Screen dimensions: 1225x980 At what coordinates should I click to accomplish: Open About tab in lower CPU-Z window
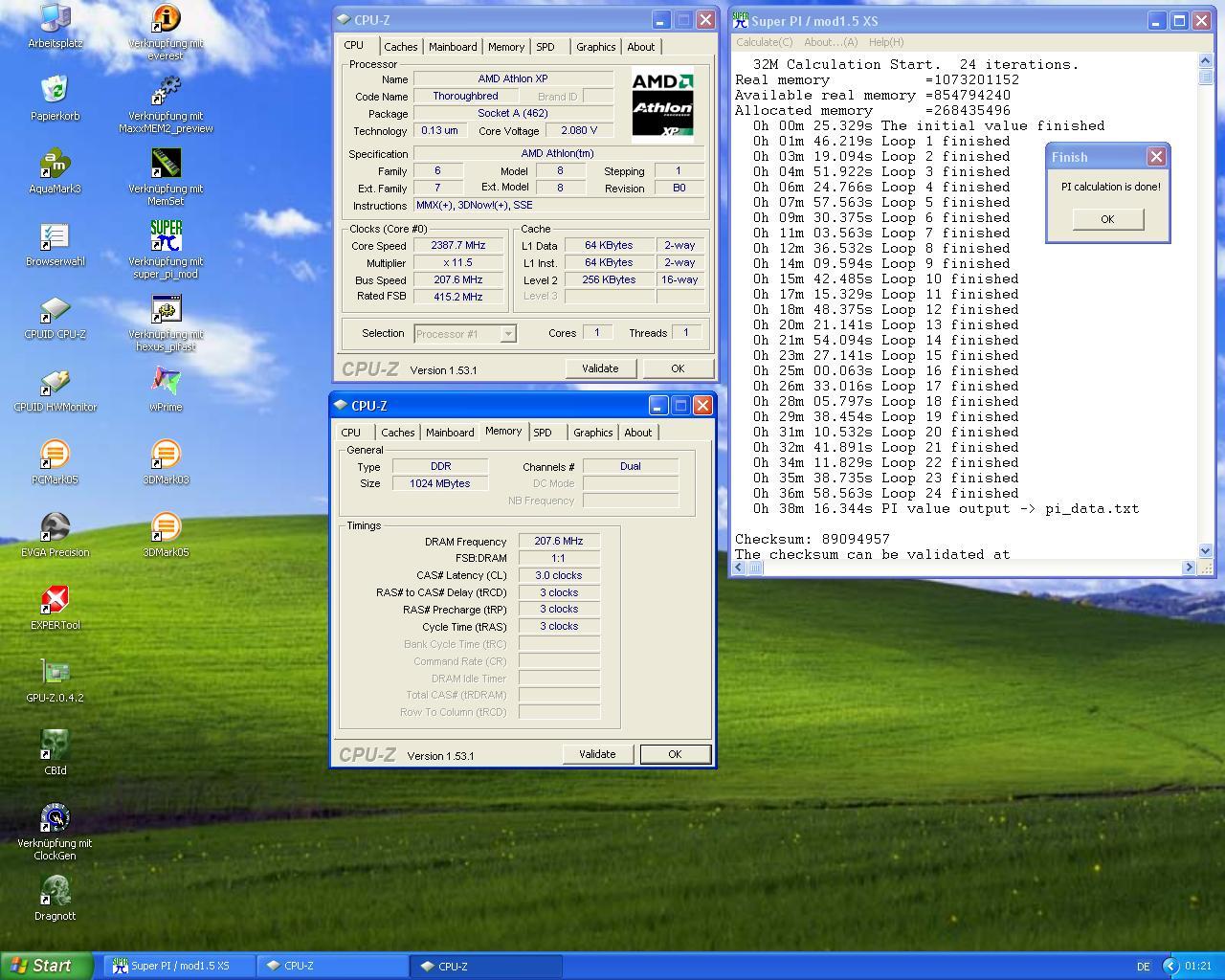pyautogui.click(x=638, y=433)
